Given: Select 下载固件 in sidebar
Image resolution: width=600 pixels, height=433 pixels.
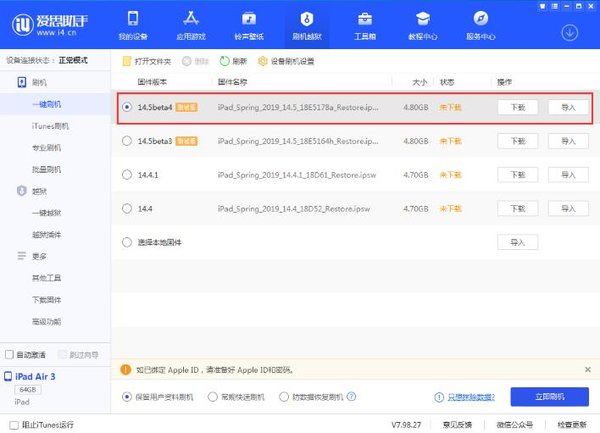Looking at the screenshot, I should [46, 300].
